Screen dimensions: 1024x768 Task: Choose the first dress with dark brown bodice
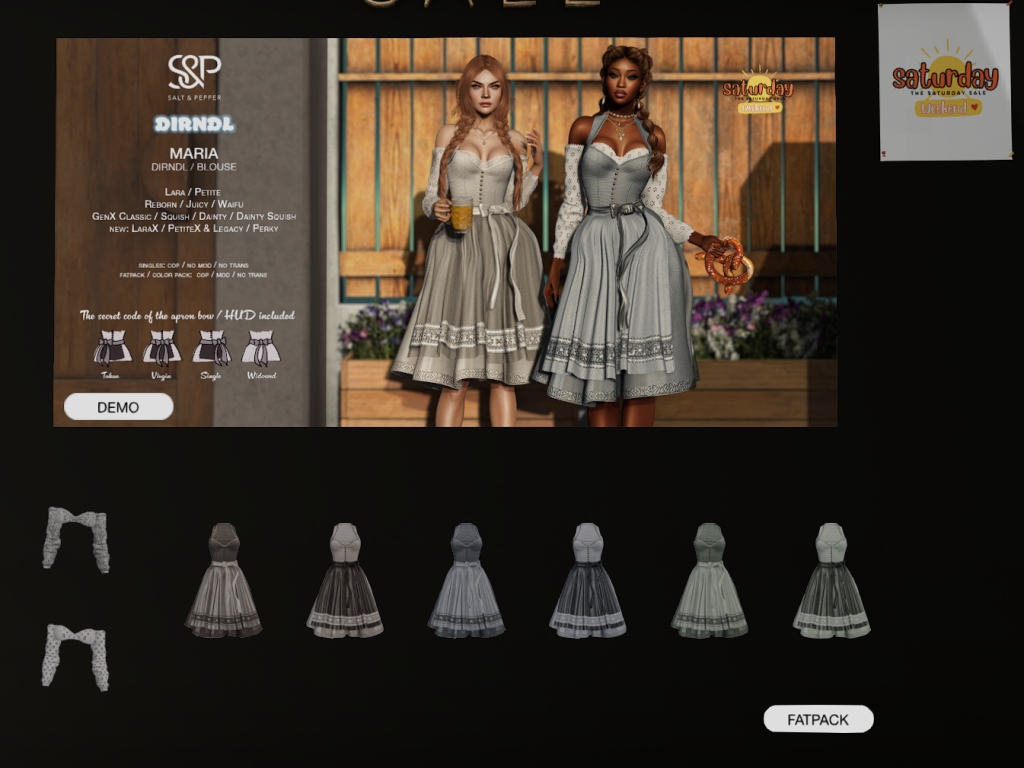(x=223, y=580)
